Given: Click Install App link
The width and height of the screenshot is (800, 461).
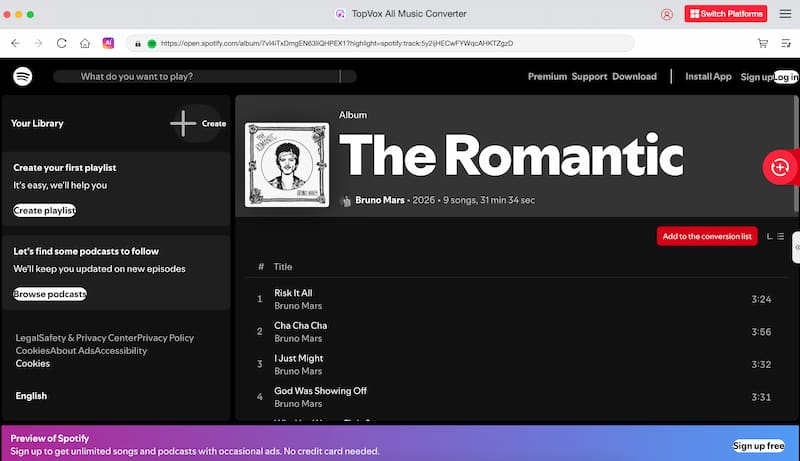Looking at the screenshot, I should coord(708,76).
